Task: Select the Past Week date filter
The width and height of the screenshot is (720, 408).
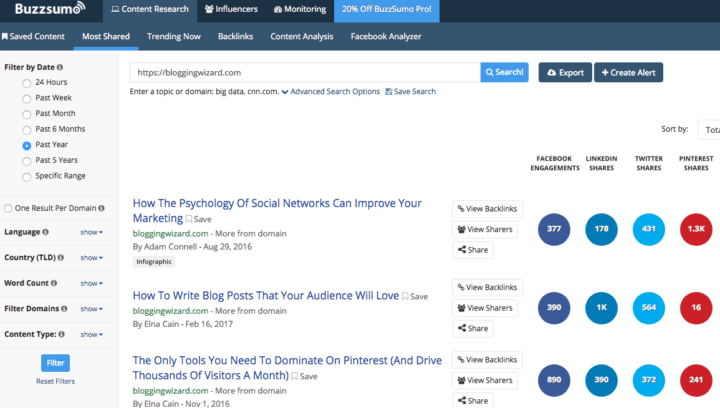Action: coord(27,99)
